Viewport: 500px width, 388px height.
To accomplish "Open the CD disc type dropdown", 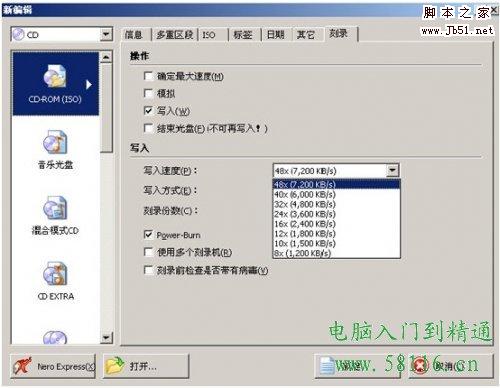I will pyautogui.click(x=106, y=34).
